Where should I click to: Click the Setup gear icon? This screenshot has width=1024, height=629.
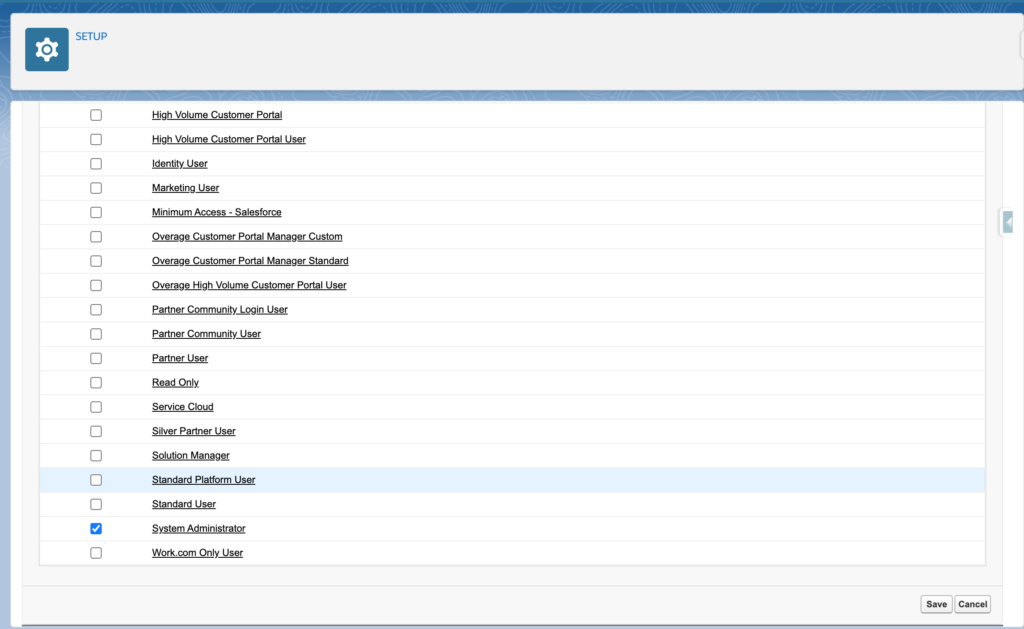tap(46, 48)
